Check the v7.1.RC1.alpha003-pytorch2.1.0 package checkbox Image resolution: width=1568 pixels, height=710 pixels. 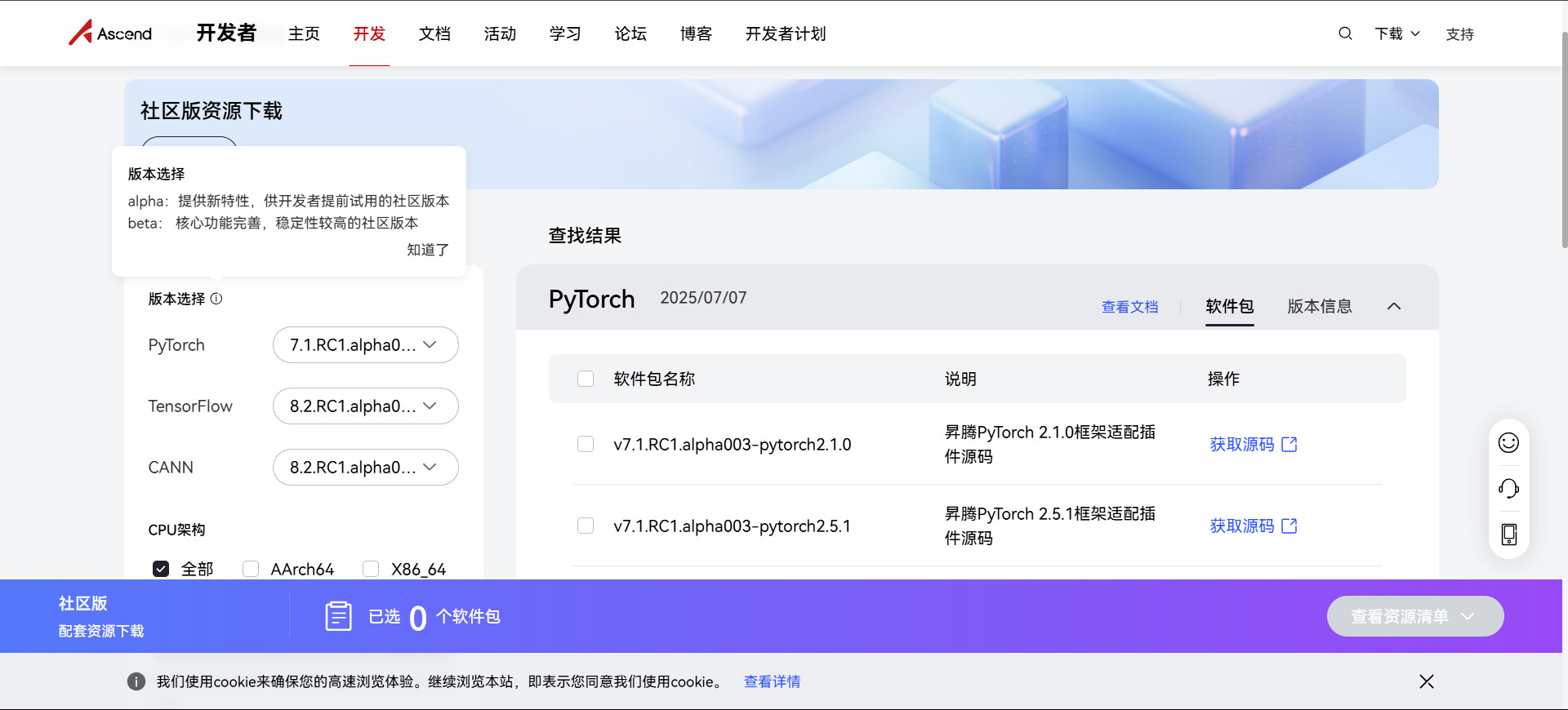pos(586,444)
